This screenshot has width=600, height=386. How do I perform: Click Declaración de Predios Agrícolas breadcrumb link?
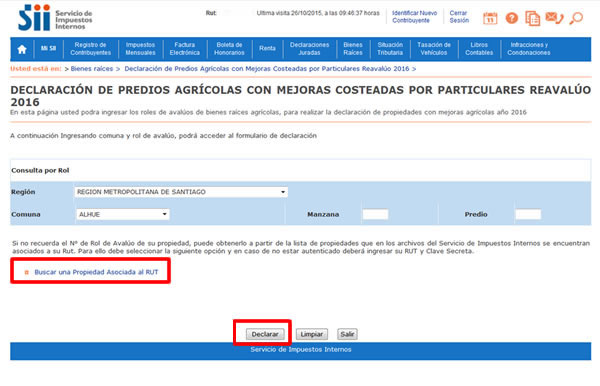(267, 69)
